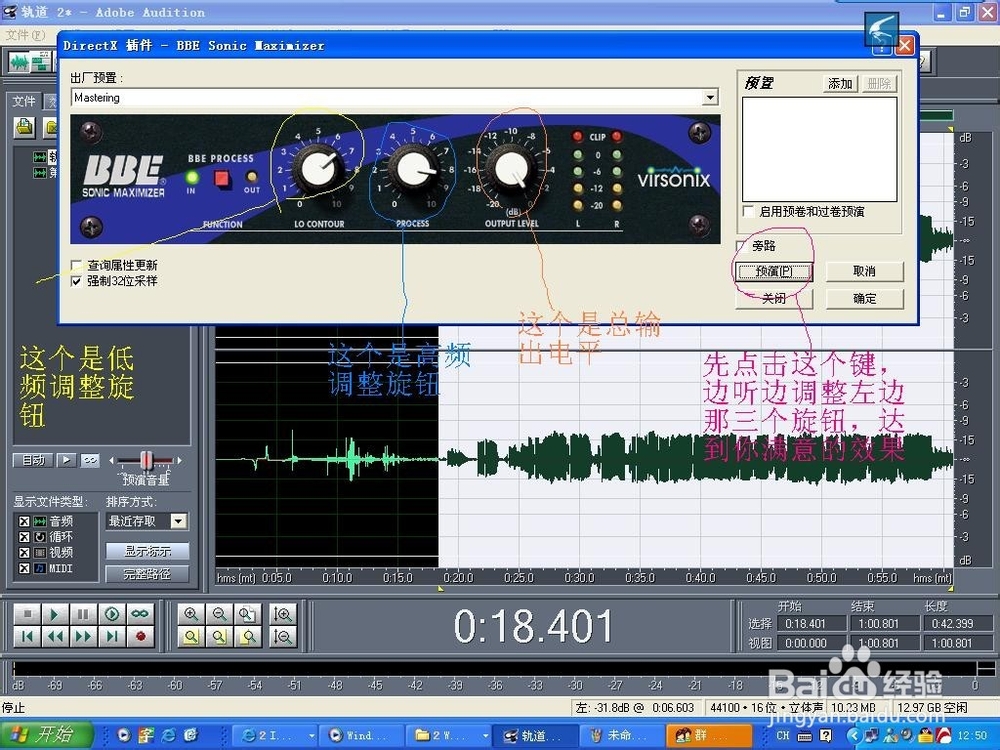Image resolution: width=1000 pixels, height=750 pixels.
Task: Toggle the 旁路 bypass checkbox
Action: pyautogui.click(x=741, y=246)
